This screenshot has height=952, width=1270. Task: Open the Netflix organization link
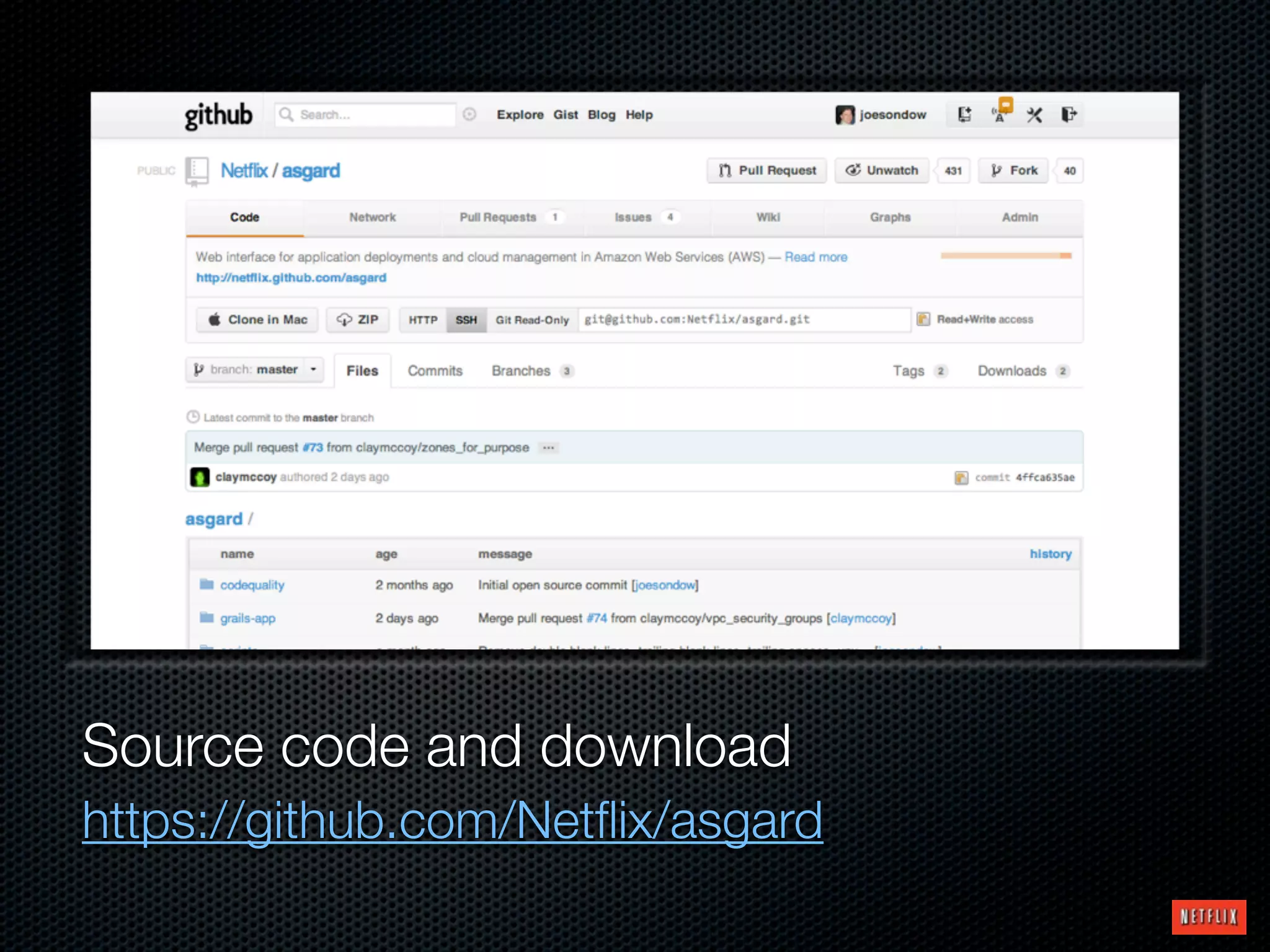[244, 170]
